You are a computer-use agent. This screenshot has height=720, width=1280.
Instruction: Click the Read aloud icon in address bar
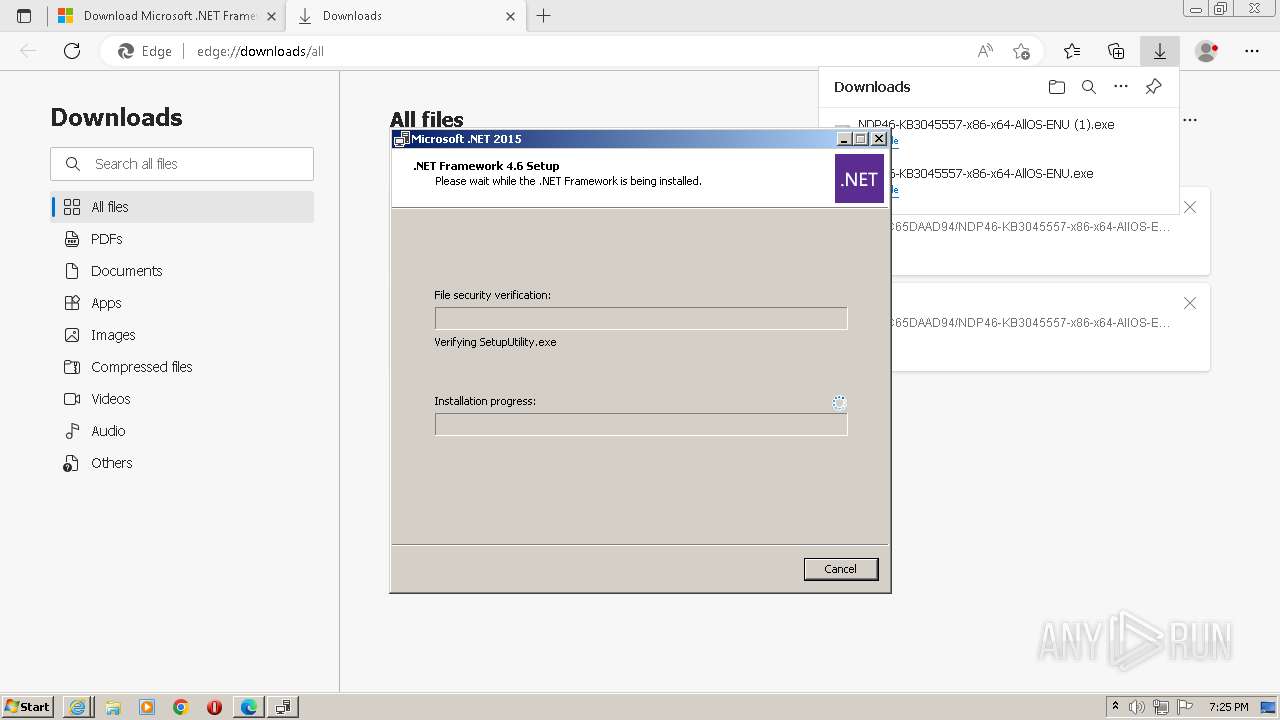(985, 51)
